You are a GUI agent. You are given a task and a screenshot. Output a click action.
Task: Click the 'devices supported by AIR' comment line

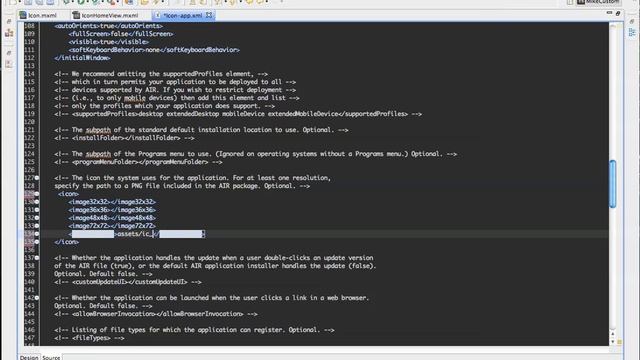point(175,90)
